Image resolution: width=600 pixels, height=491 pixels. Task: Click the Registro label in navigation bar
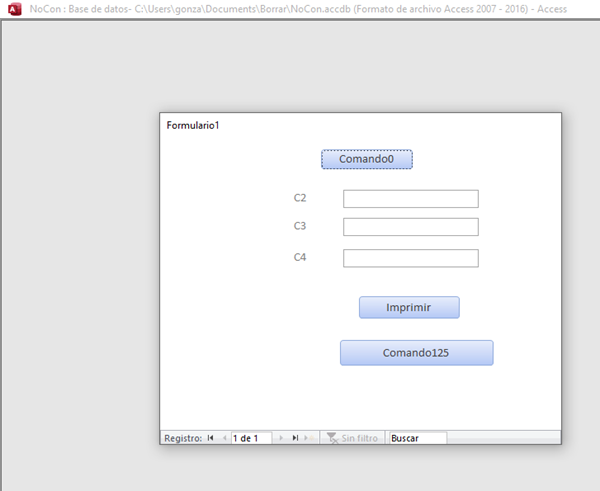[x=183, y=438]
